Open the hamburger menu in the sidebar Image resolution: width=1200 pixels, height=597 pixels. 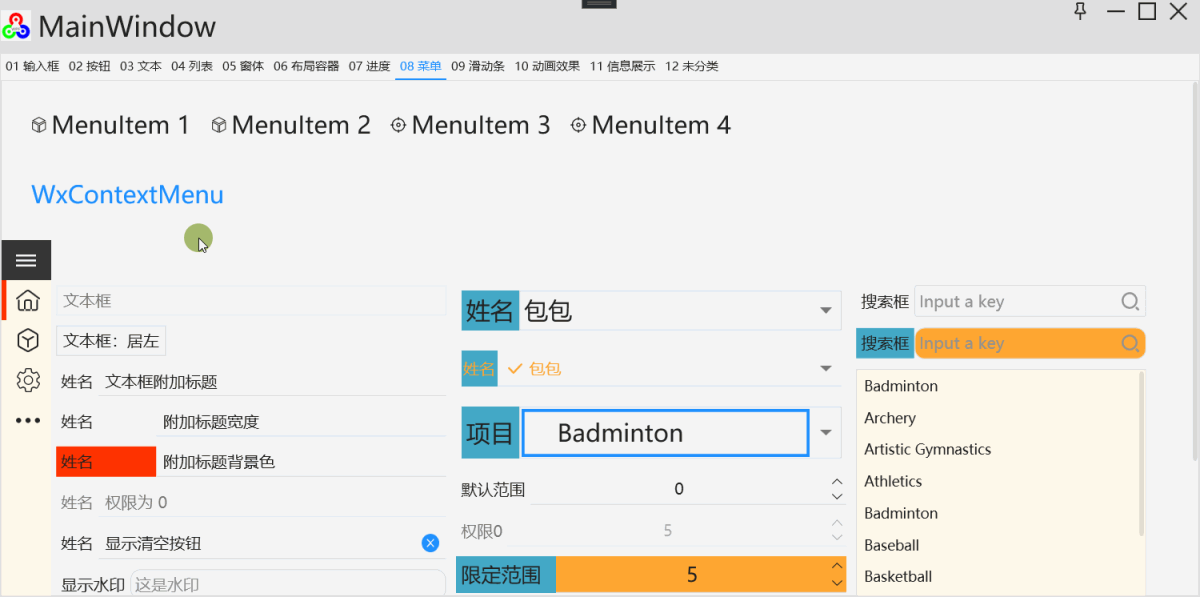[25, 259]
